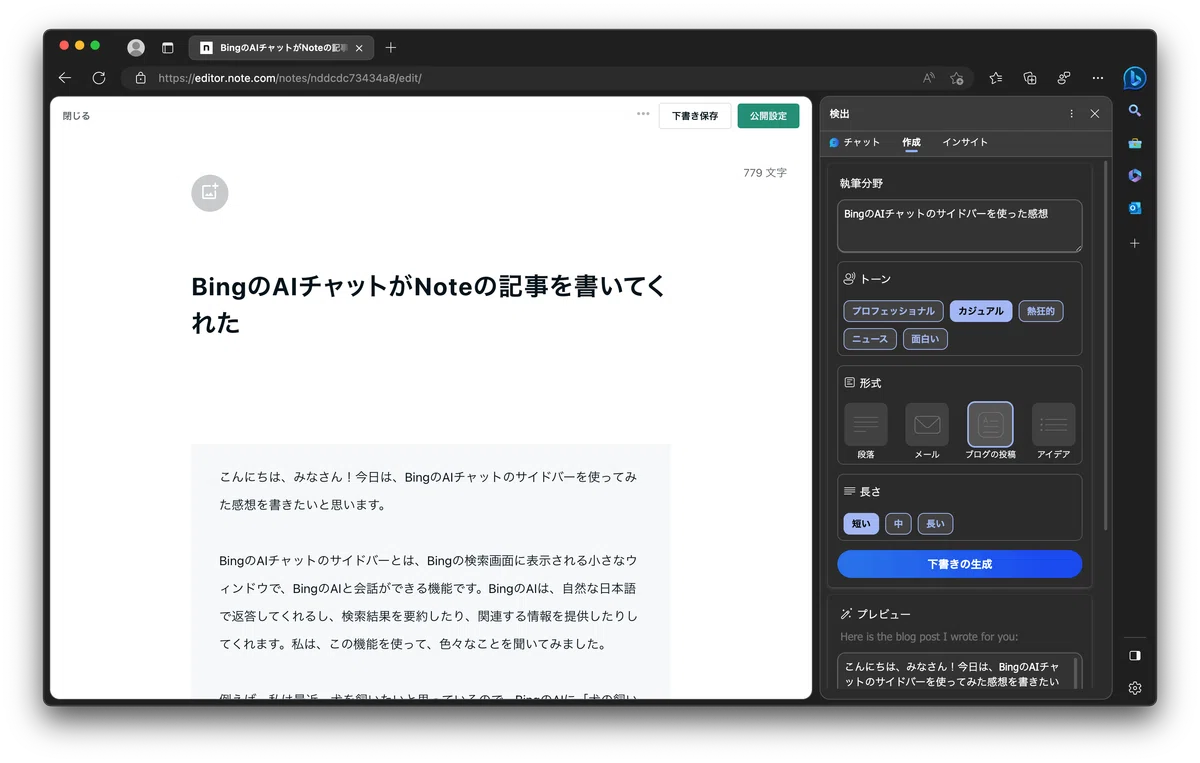Click the 執筆分野 text field
Image resolution: width=1200 pixels, height=763 pixels.
[960, 226]
